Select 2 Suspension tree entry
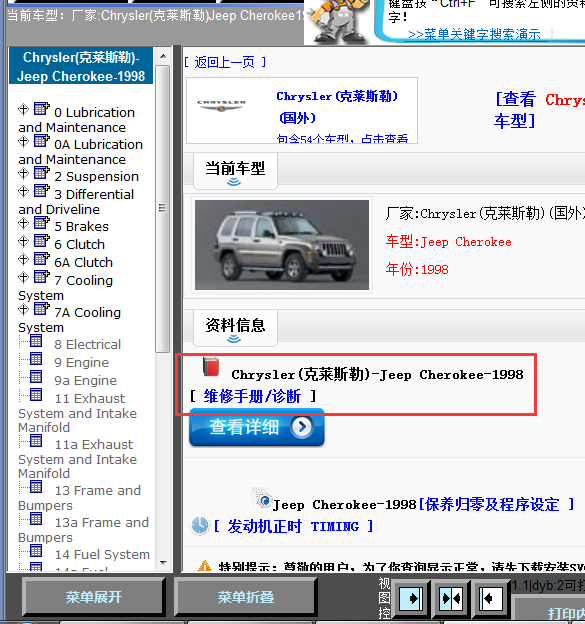Screen dimensions: 585x624 click(x=96, y=176)
